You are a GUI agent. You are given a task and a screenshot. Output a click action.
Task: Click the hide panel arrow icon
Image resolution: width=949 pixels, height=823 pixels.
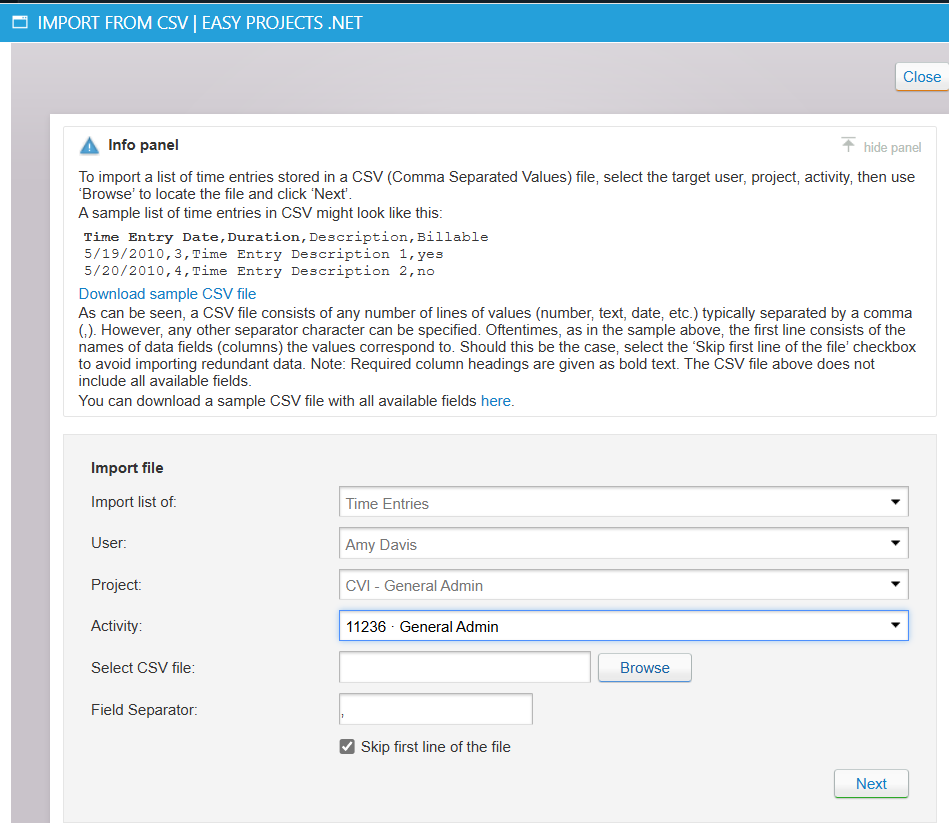(848, 145)
